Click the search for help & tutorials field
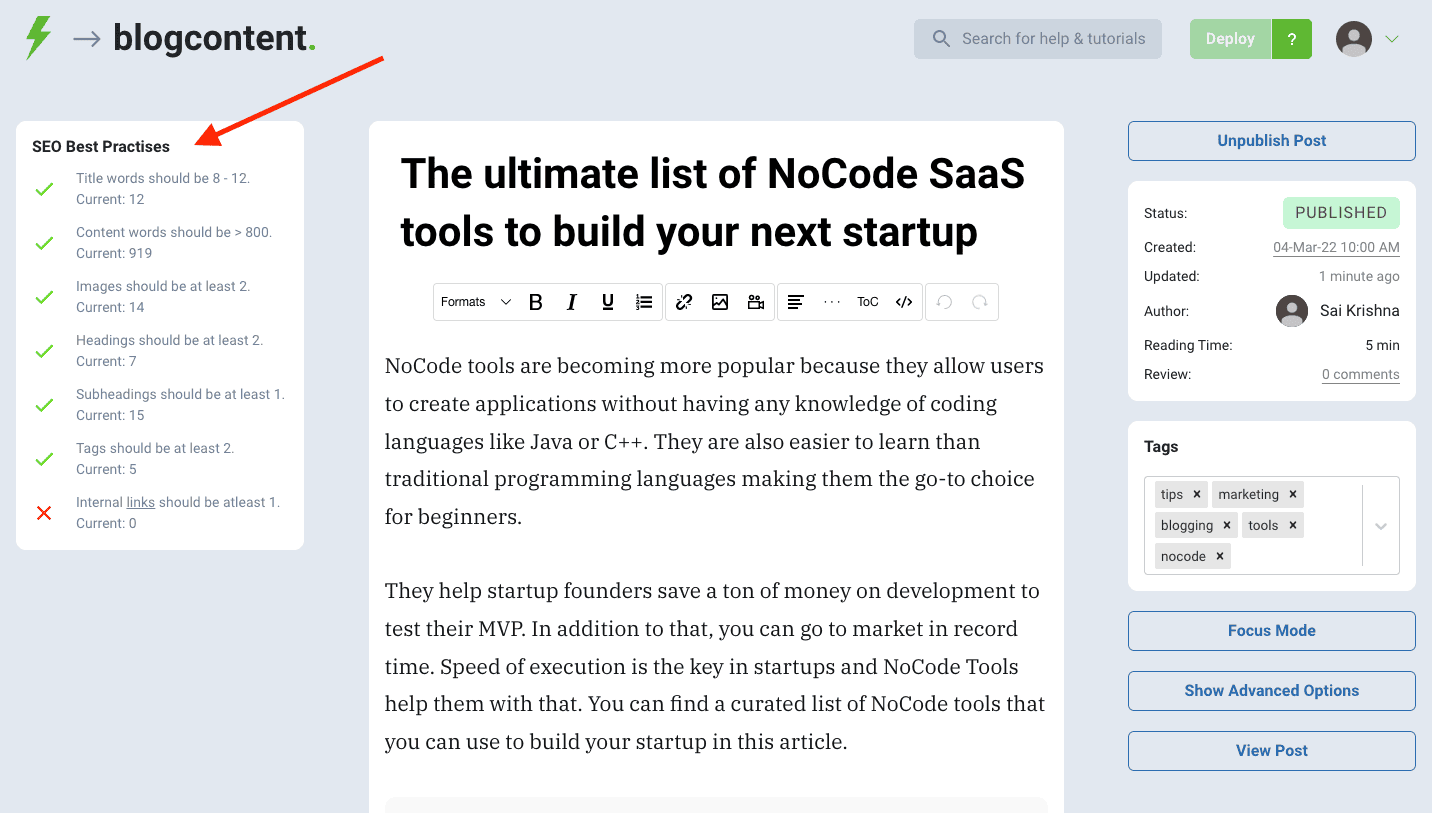This screenshot has width=1432, height=813. click(1038, 39)
